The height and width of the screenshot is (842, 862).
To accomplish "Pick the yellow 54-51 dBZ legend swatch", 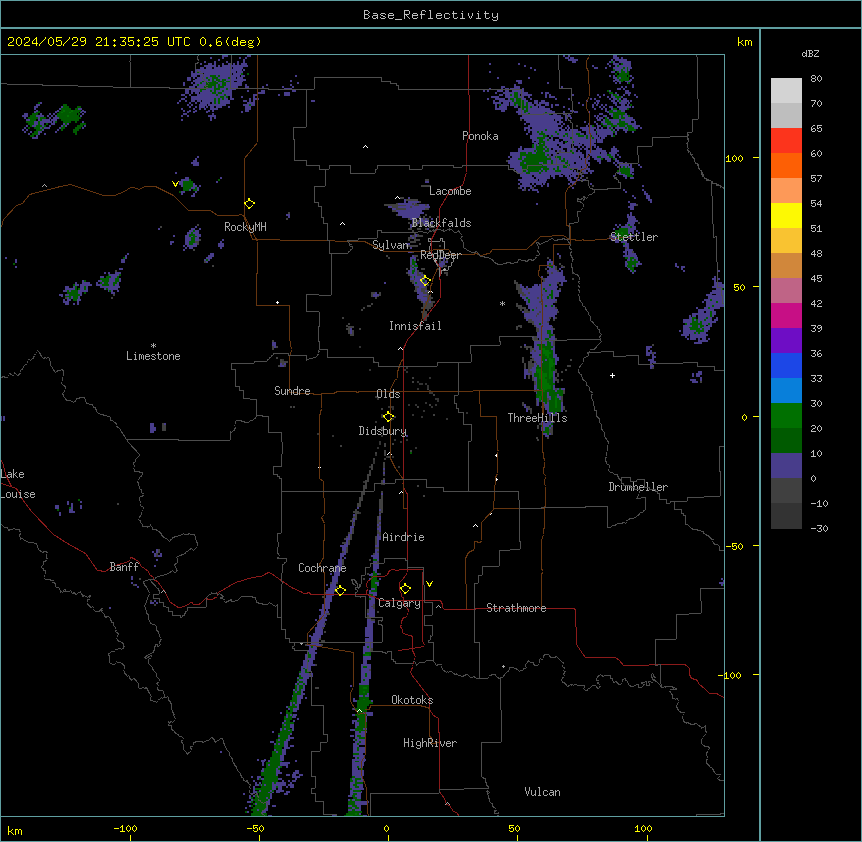I will click(x=786, y=215).
